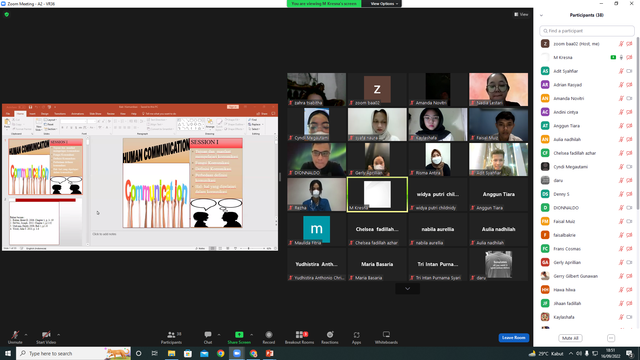
Task: Click Type here to search box
Action: pos(73,353)
